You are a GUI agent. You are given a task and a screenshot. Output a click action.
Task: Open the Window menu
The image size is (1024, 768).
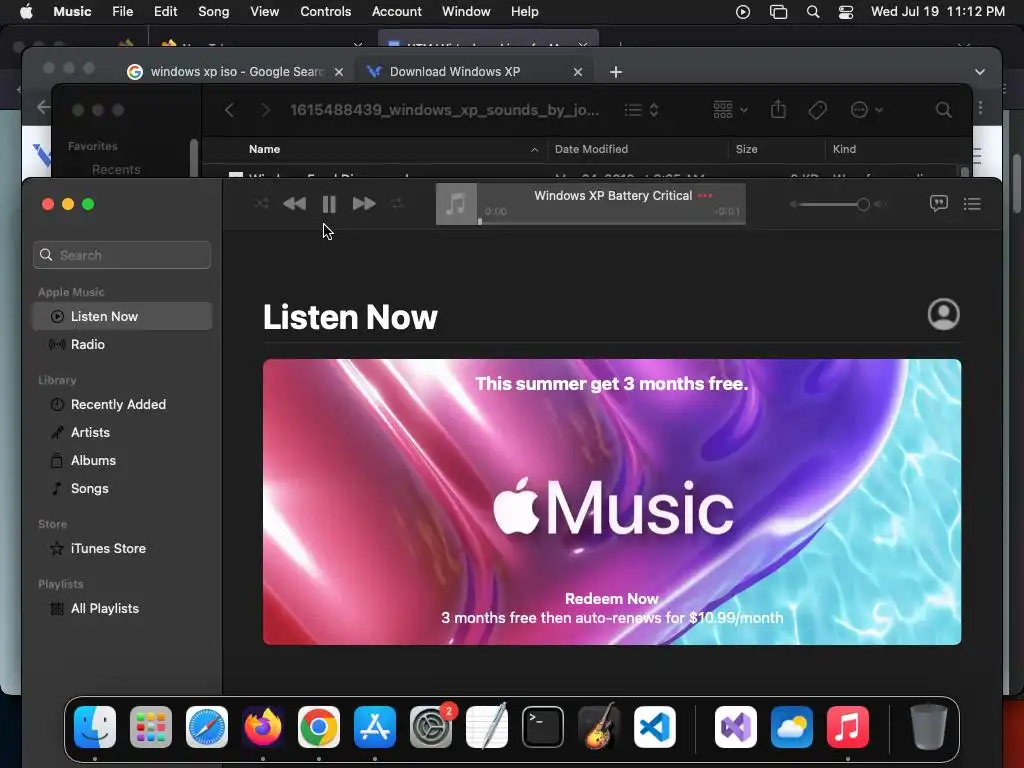coord(466,11)
